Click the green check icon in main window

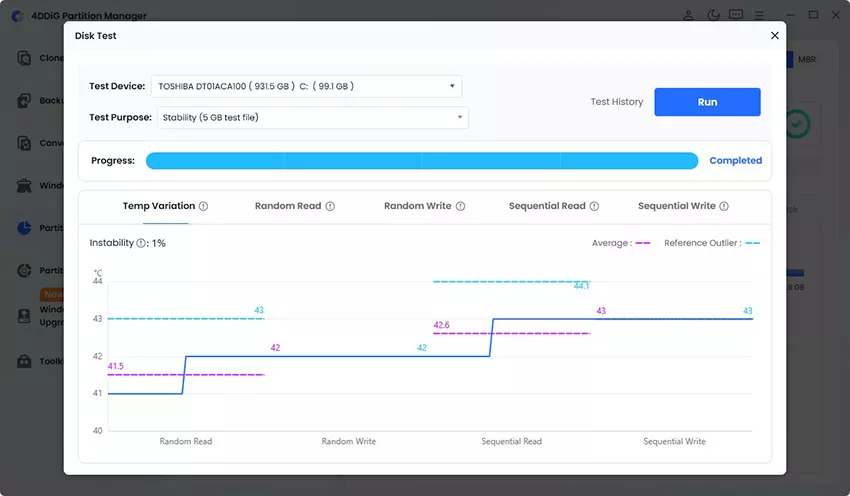coord(797,124)
